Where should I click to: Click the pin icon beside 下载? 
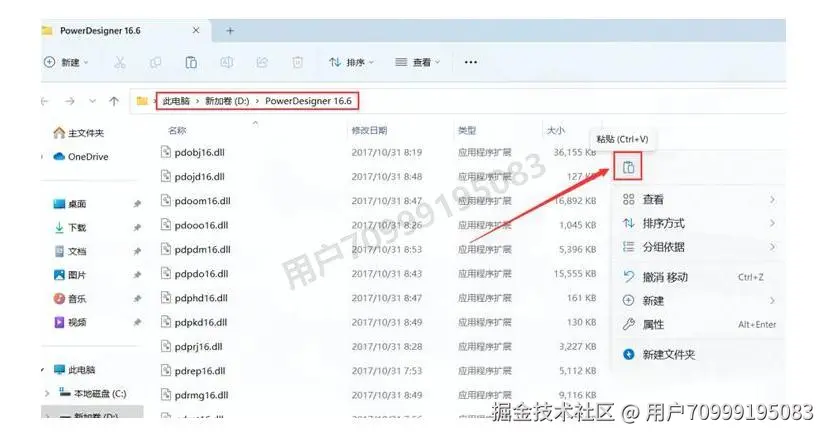137,228
